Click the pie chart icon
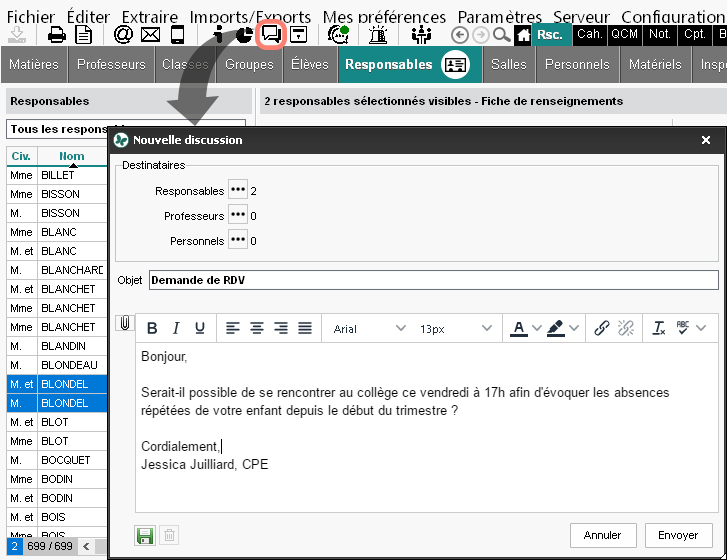 244,35
